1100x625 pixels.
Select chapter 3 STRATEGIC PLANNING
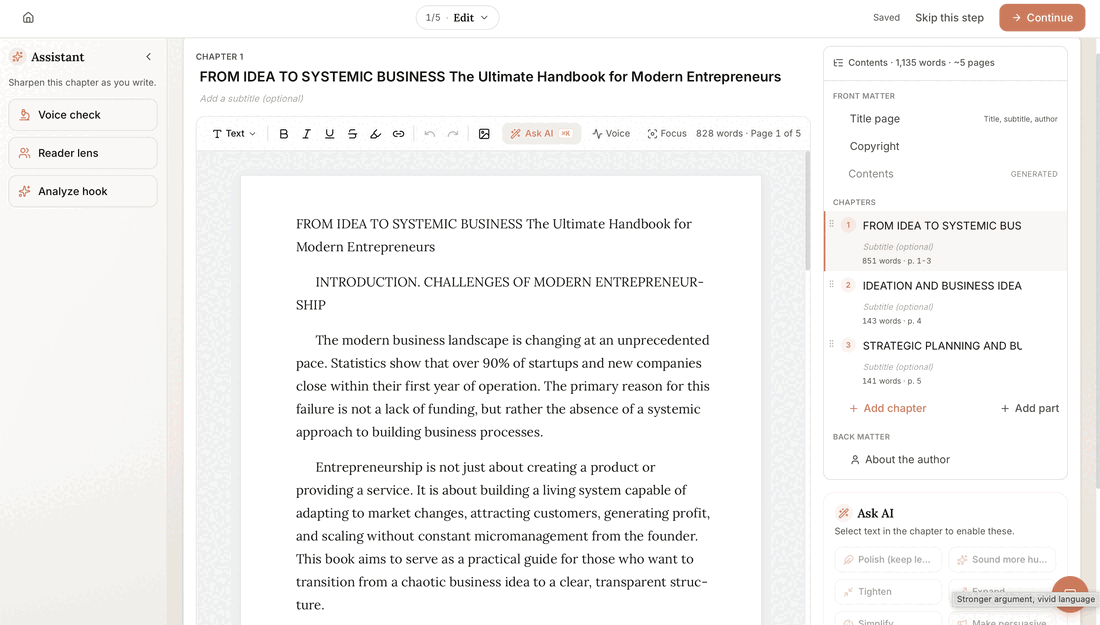click(x=946, y=361)
